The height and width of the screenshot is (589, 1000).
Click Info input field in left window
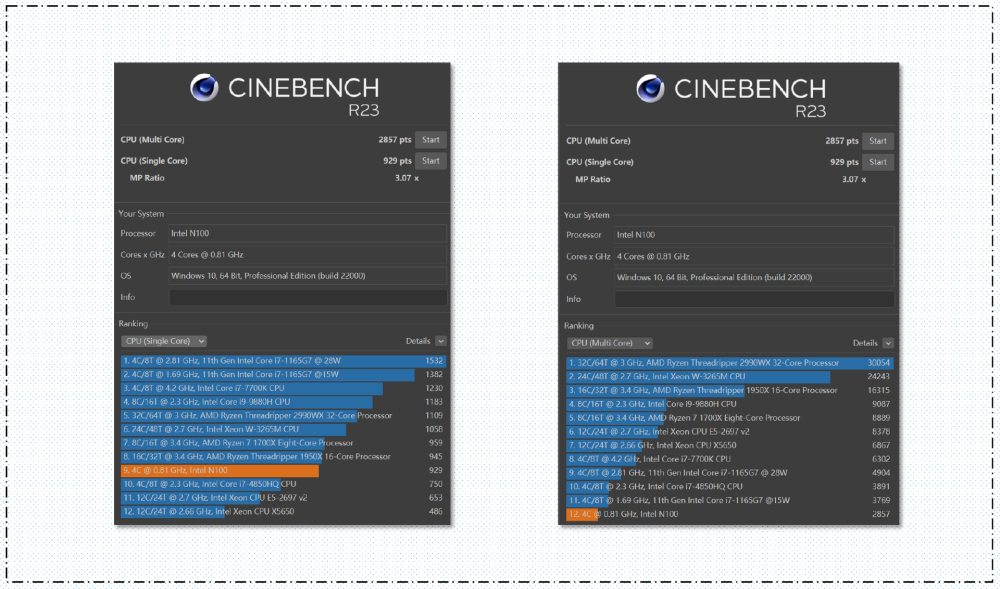point(307,297)
